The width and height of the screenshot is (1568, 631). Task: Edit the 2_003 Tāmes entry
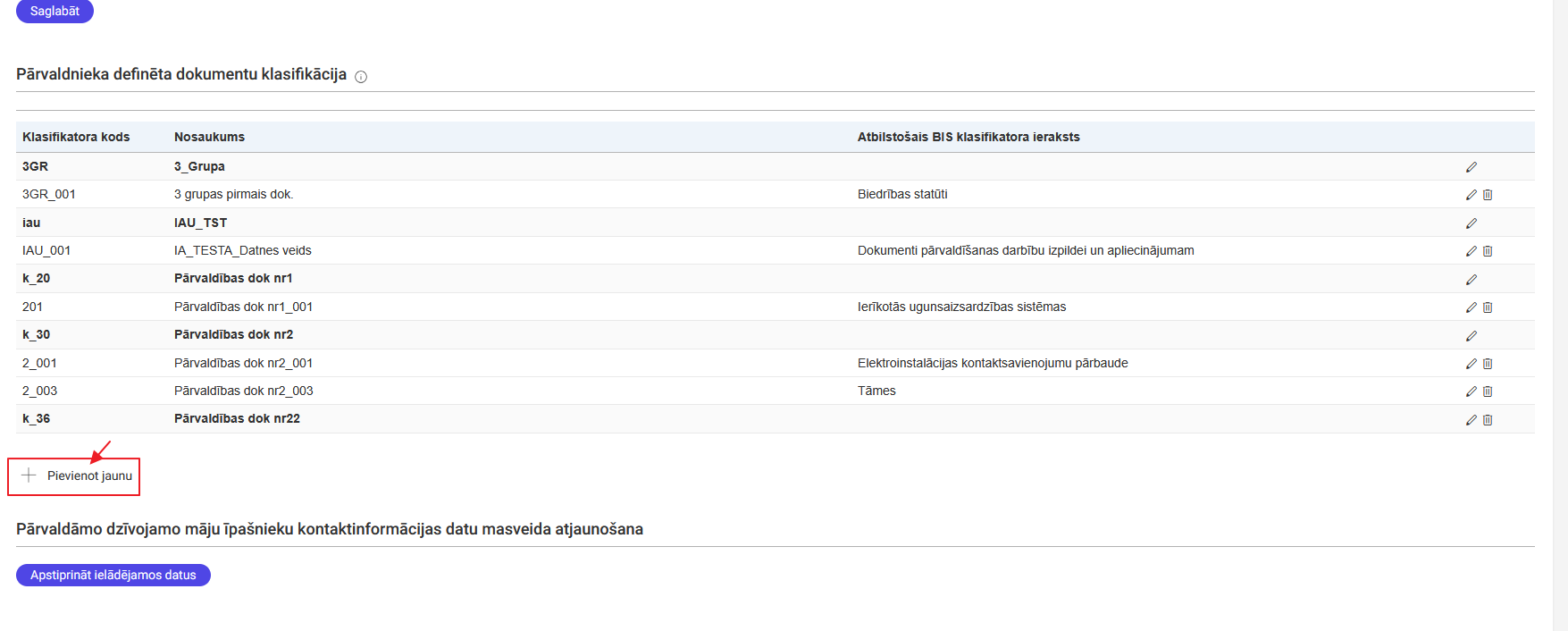pyautogui.click(x=1471, y=391)
